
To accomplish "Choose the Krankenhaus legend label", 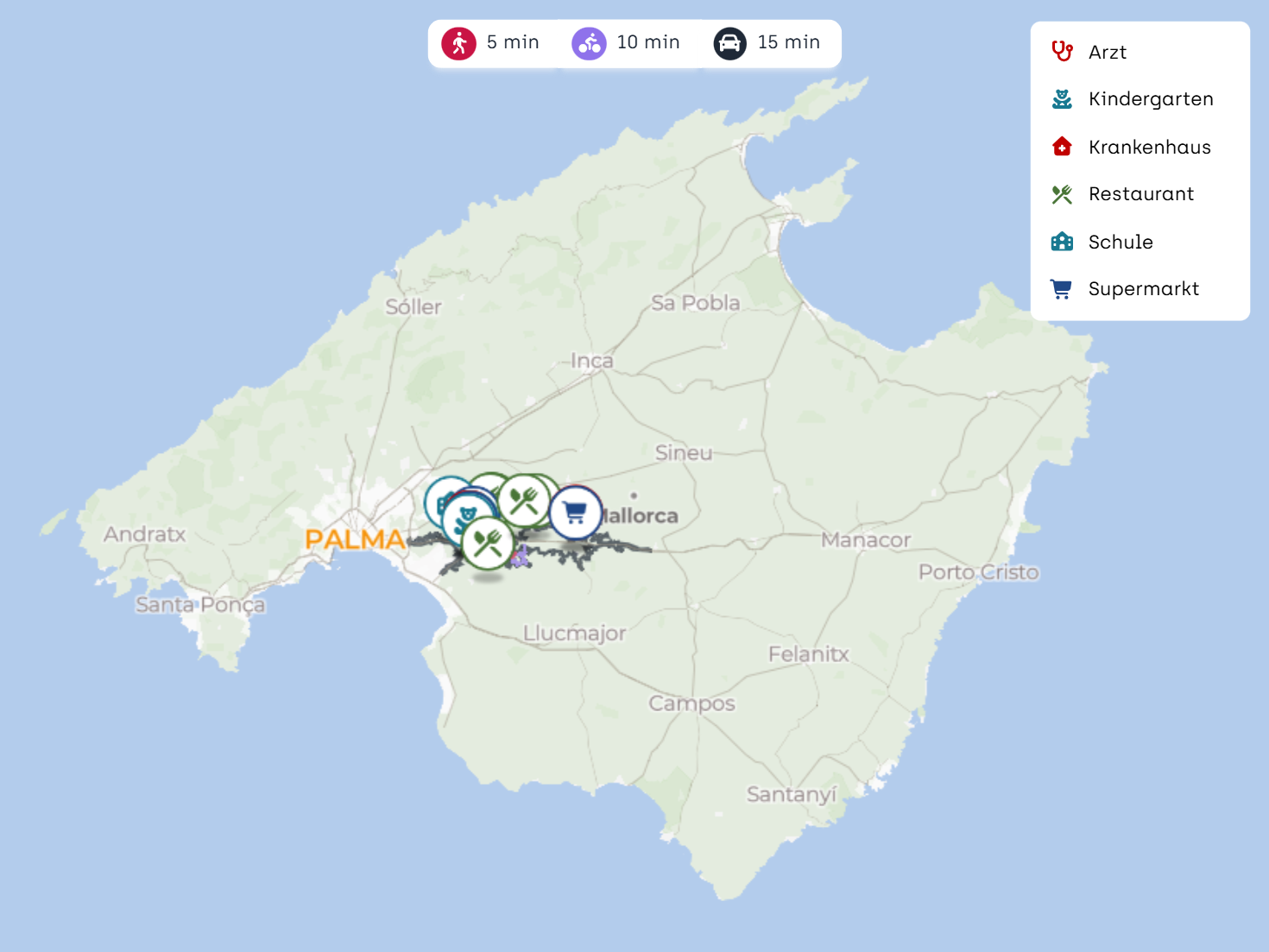I will point(1149,148).
